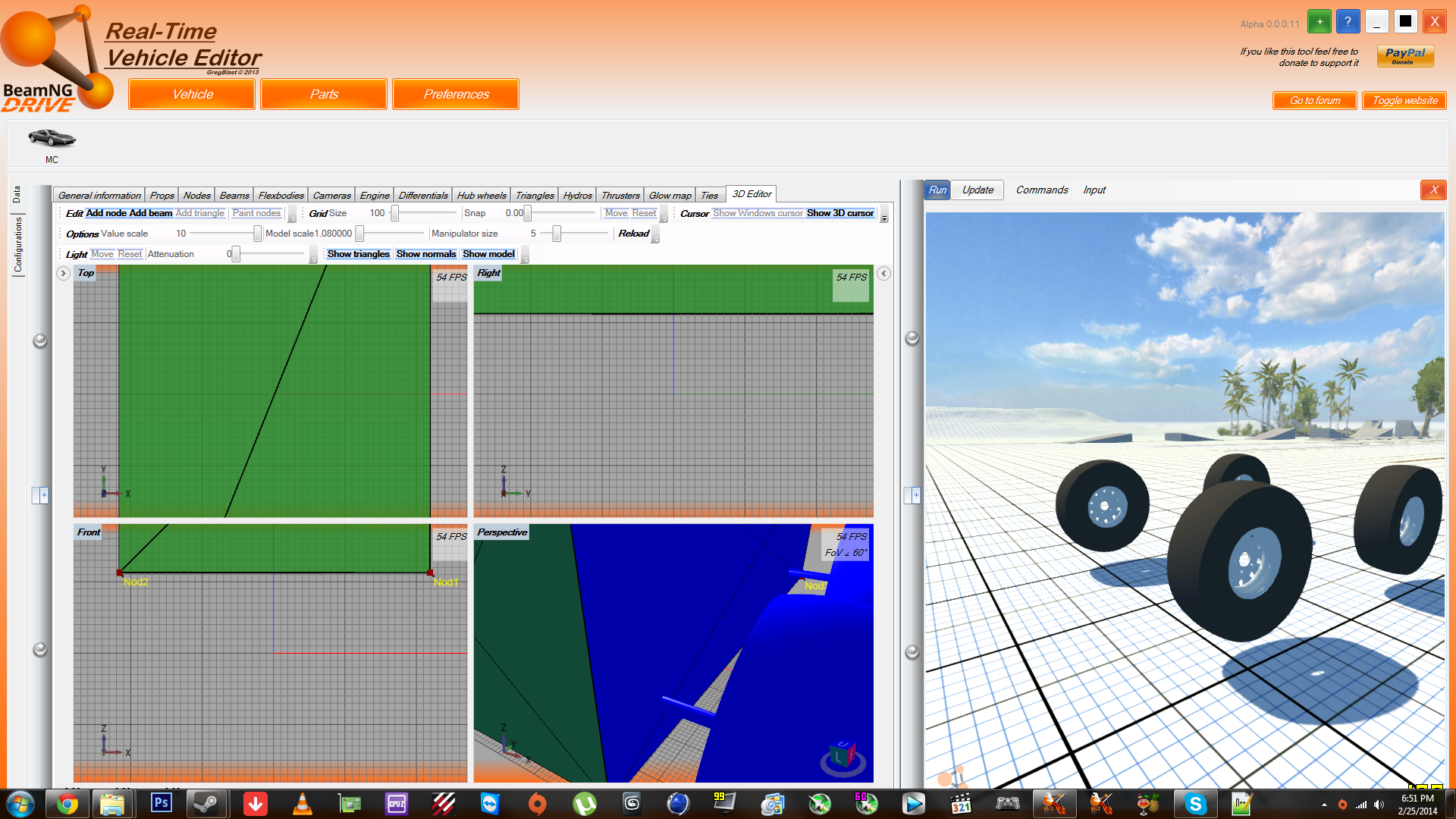The image size is (1456, 819).
Task: Open Photoshop from the taskbar
Action: [x=161, y=803]
